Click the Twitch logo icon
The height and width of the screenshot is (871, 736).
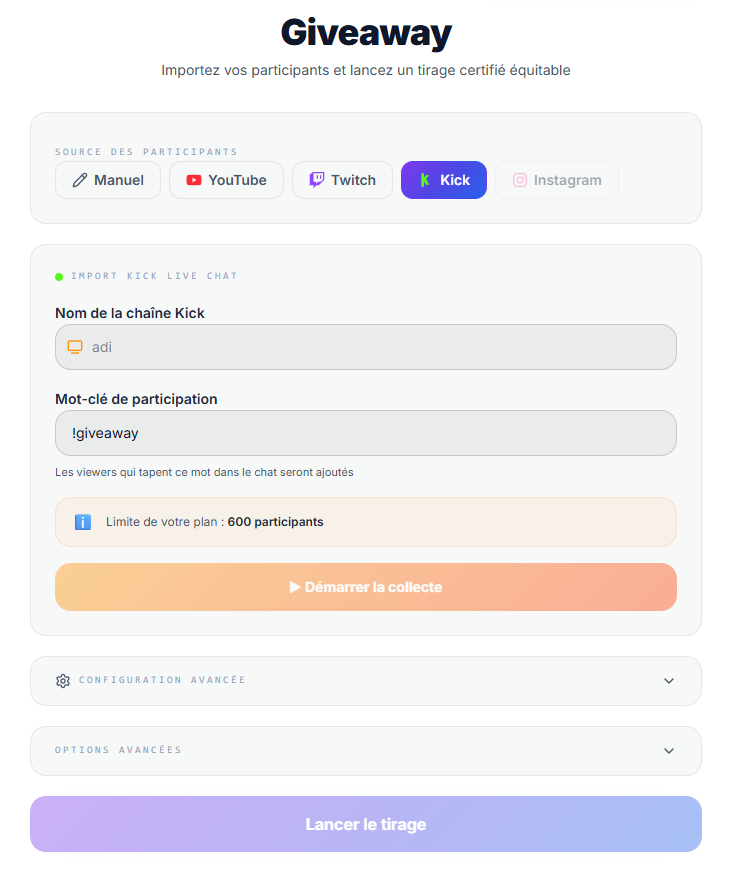317,180
